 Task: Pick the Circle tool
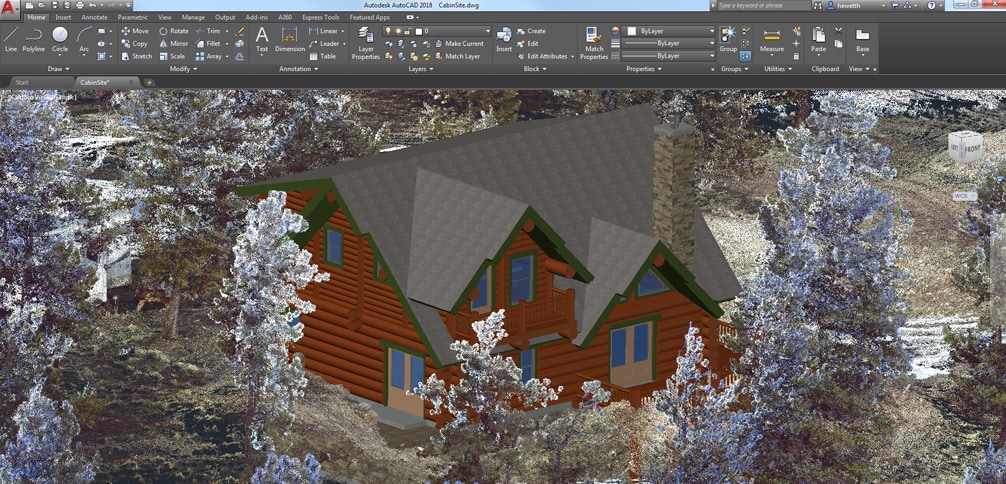click(x=60, y=39)
